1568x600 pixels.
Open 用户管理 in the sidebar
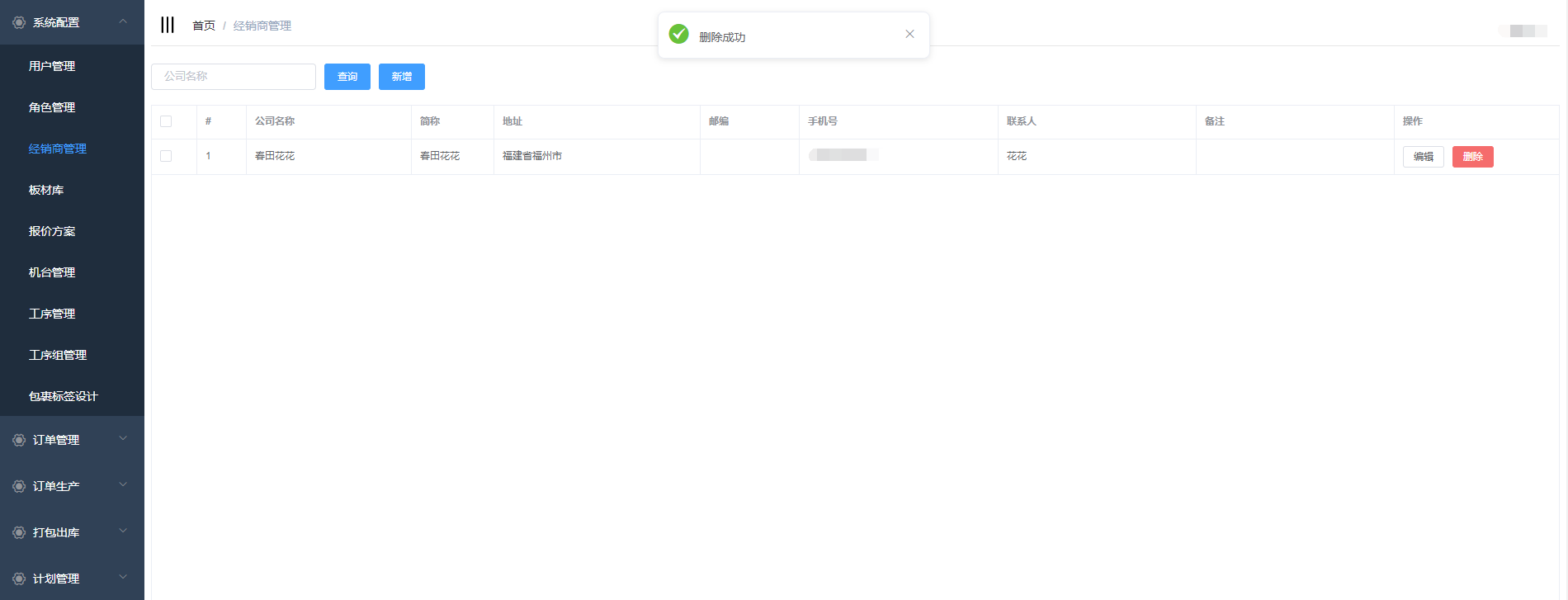[x=52, y=66]
